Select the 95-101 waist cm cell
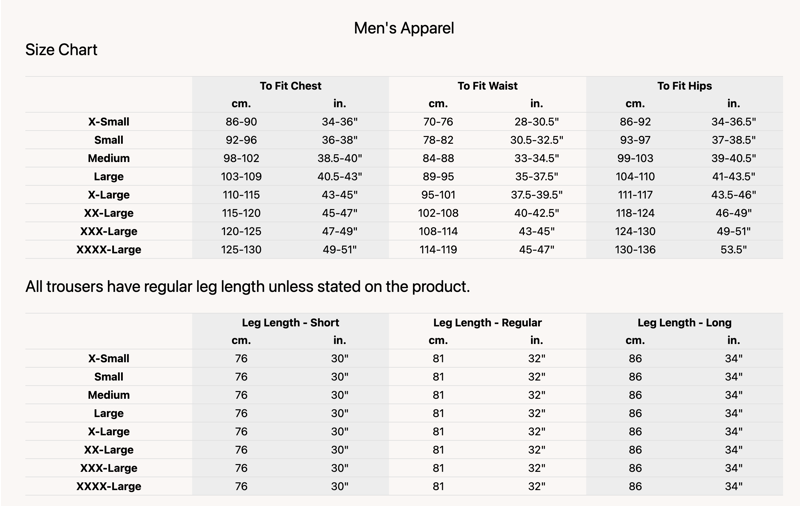Image resolution: width=800 pixels, height=506 pixels. (438, 195)
